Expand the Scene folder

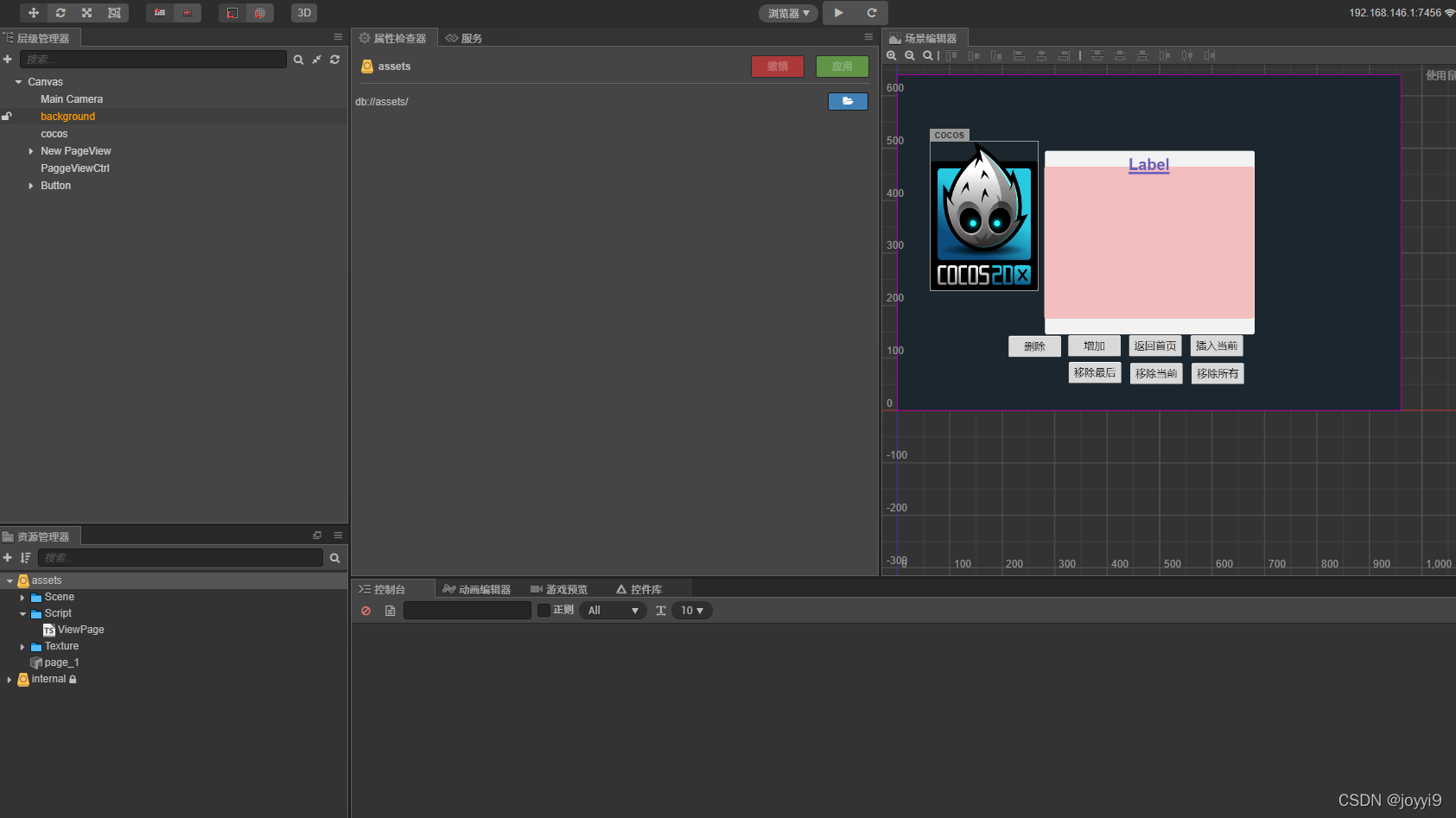click(x=22, y=598)
